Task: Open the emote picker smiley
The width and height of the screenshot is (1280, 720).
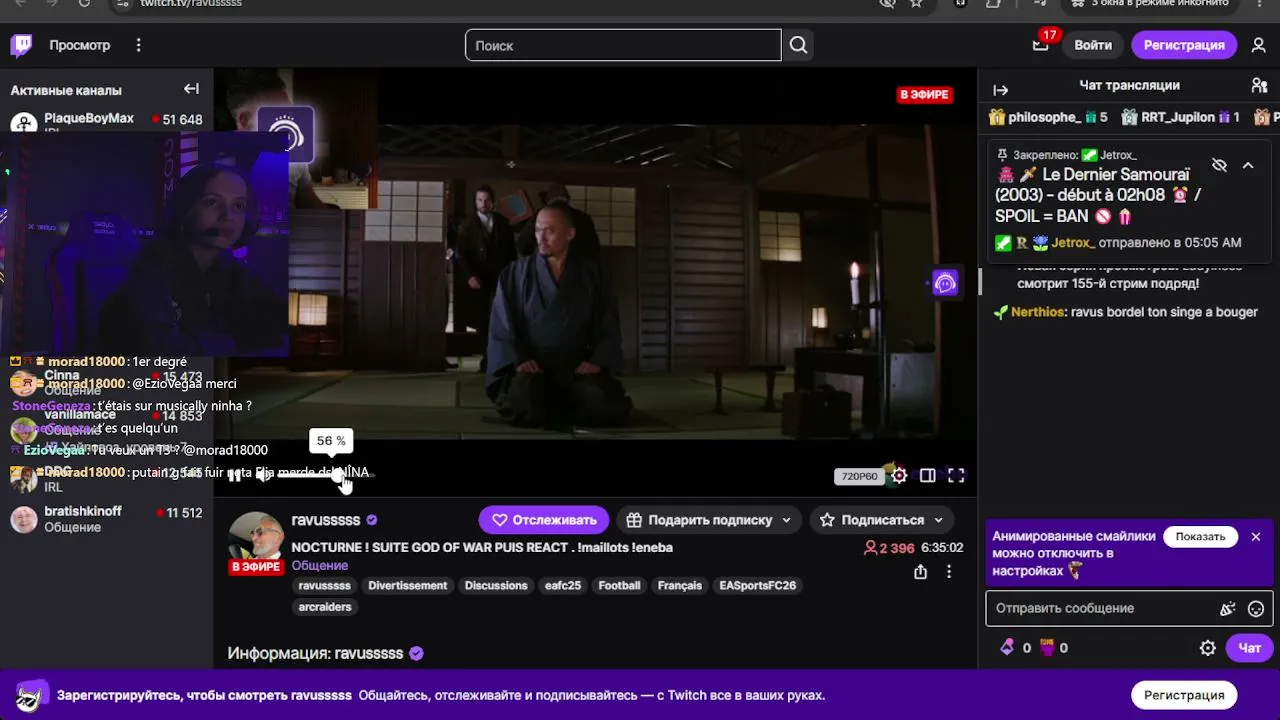Action: coord(1256,608)
